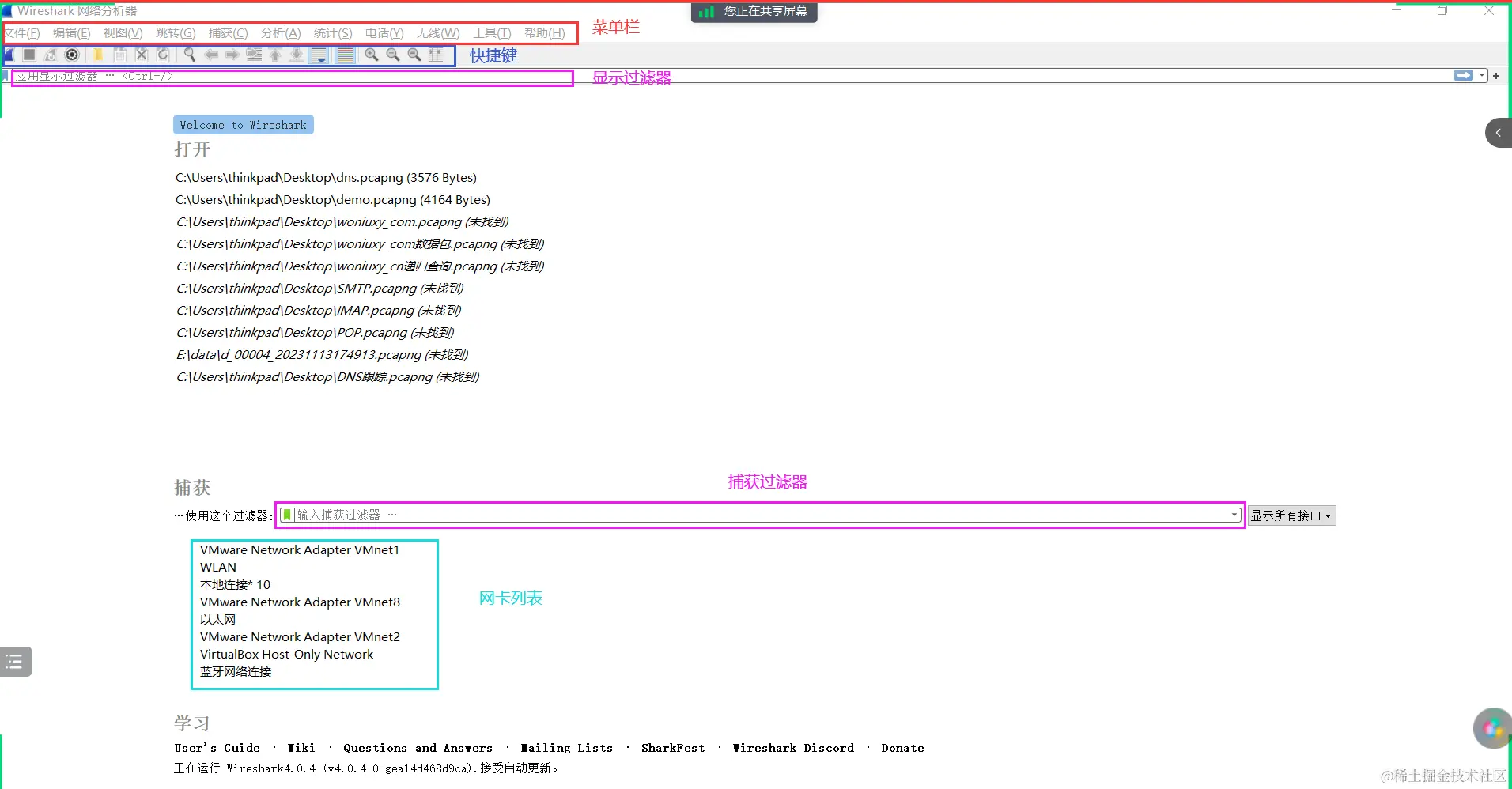Find a packet with the magnifier icon
The width and height of the screenshot is (1512, 789).
click(190, 55)
